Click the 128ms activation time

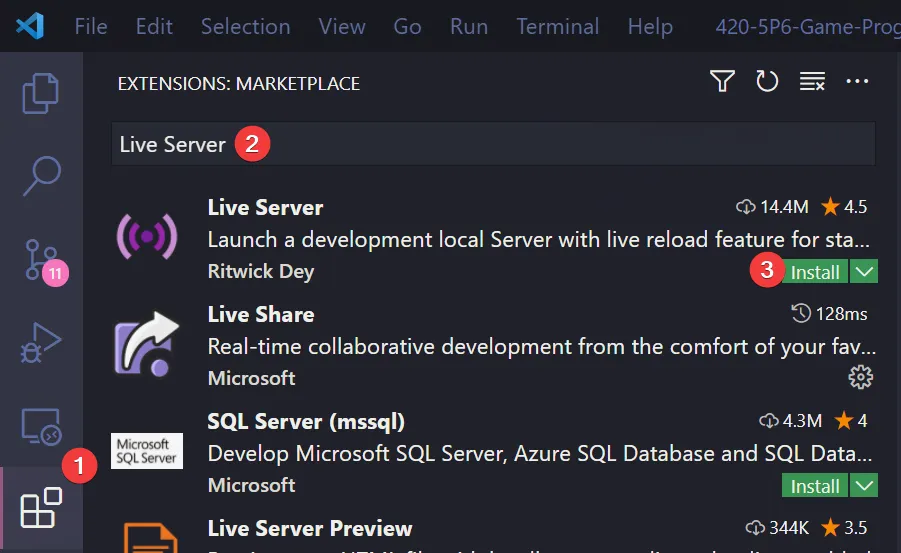pyautogui.click(x=829, y=314)
